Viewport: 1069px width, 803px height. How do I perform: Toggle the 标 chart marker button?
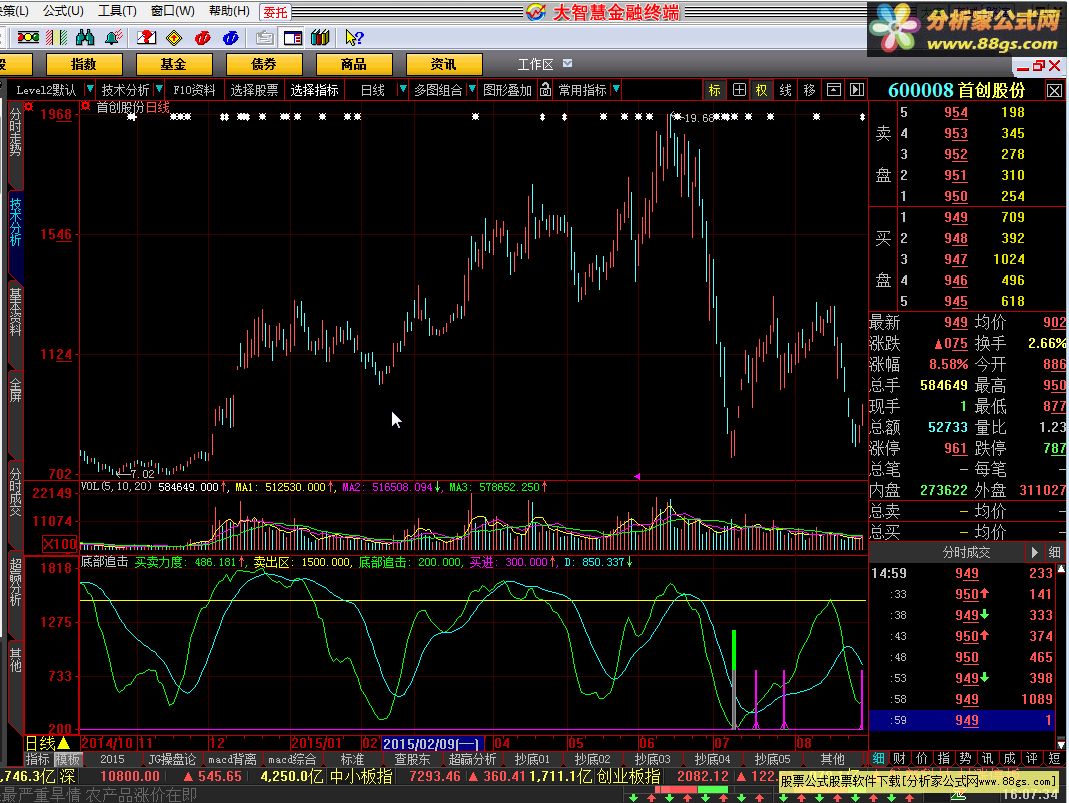714,89
